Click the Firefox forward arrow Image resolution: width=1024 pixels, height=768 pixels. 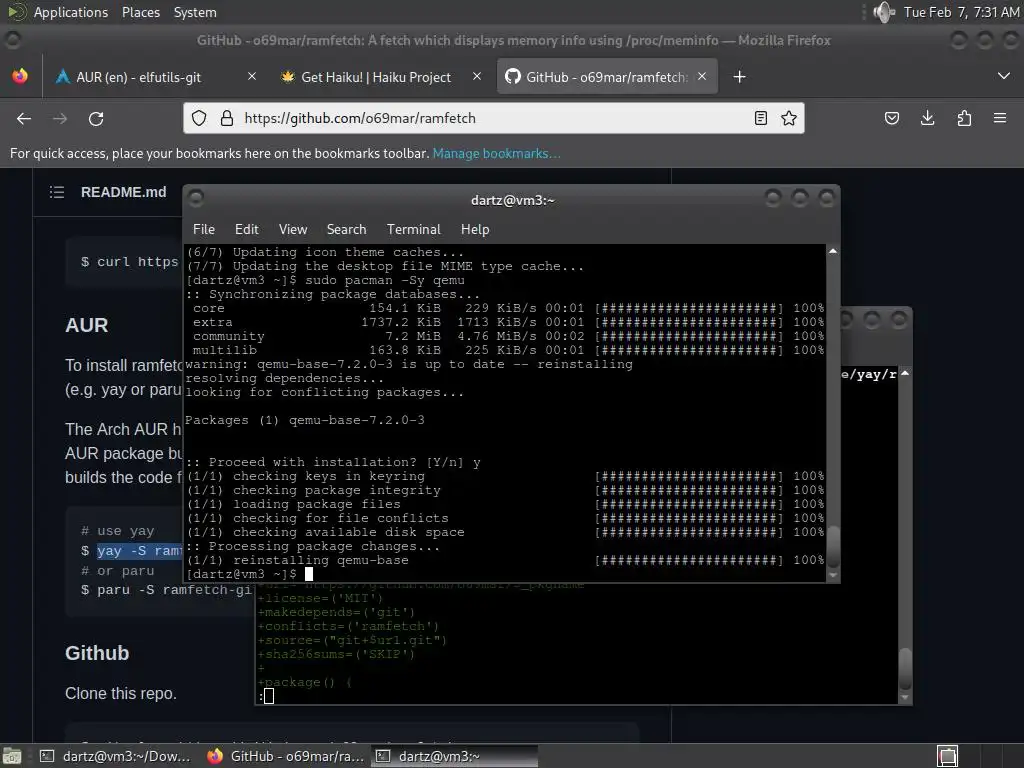tap(60, 118)
